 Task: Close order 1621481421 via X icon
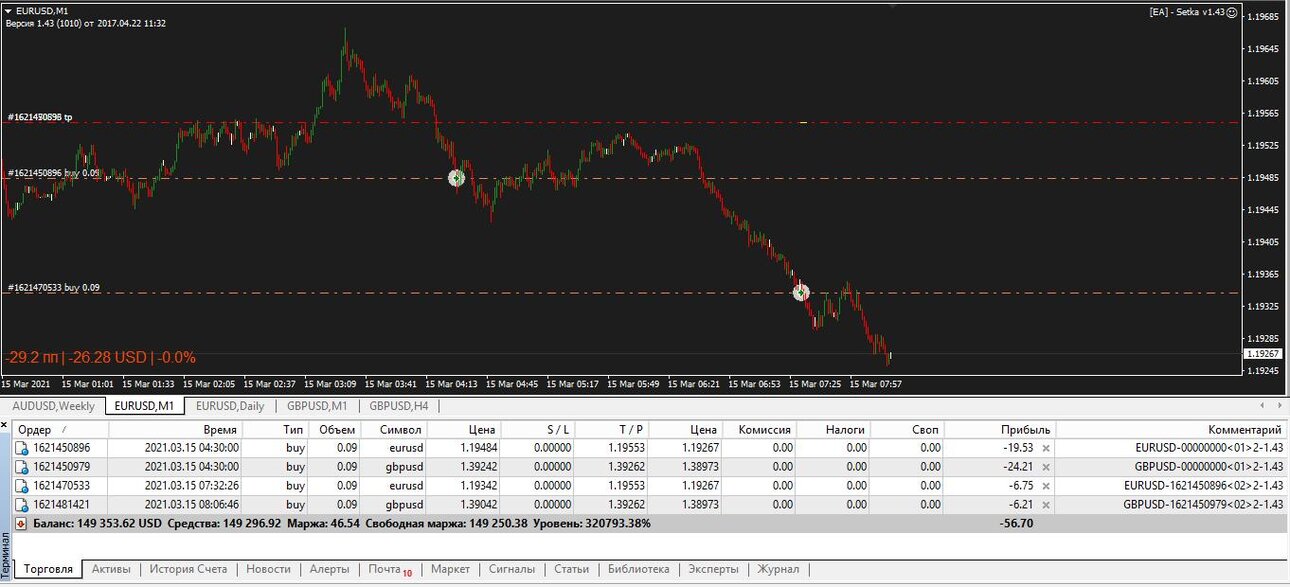[x=1046, y=505]
